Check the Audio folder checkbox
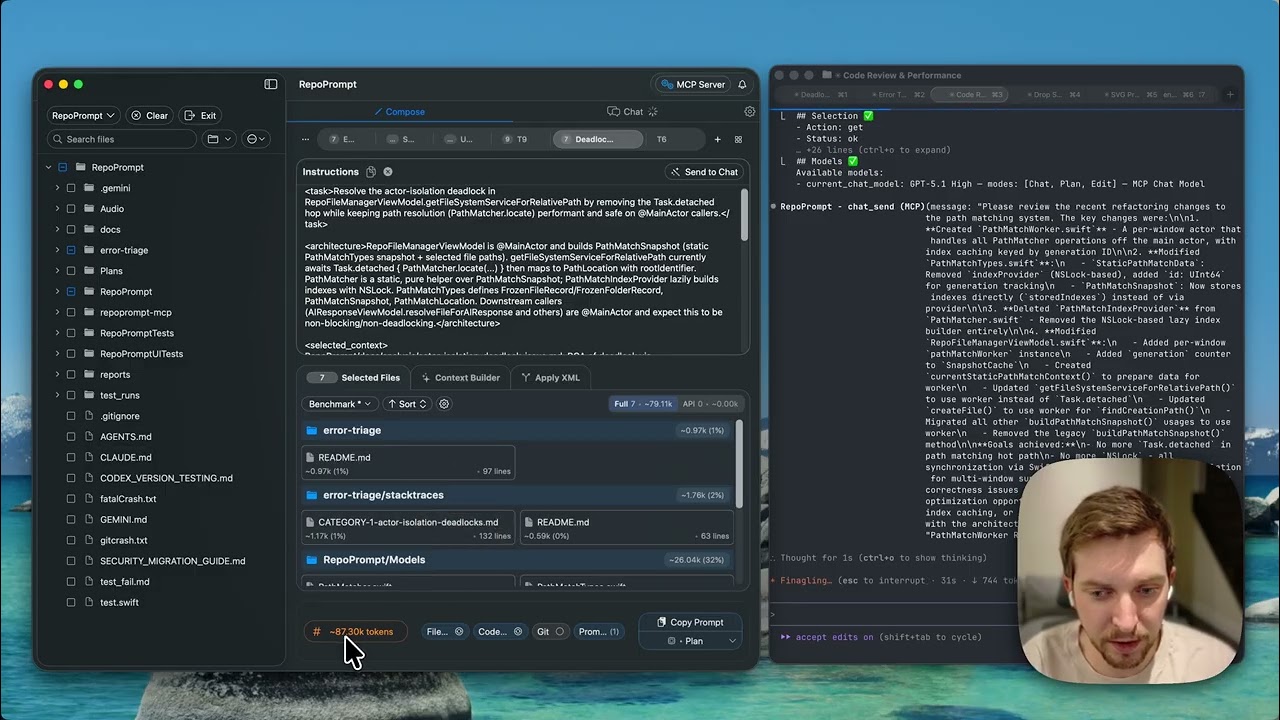Viewport: 1280px width, 720px height. 71,209
